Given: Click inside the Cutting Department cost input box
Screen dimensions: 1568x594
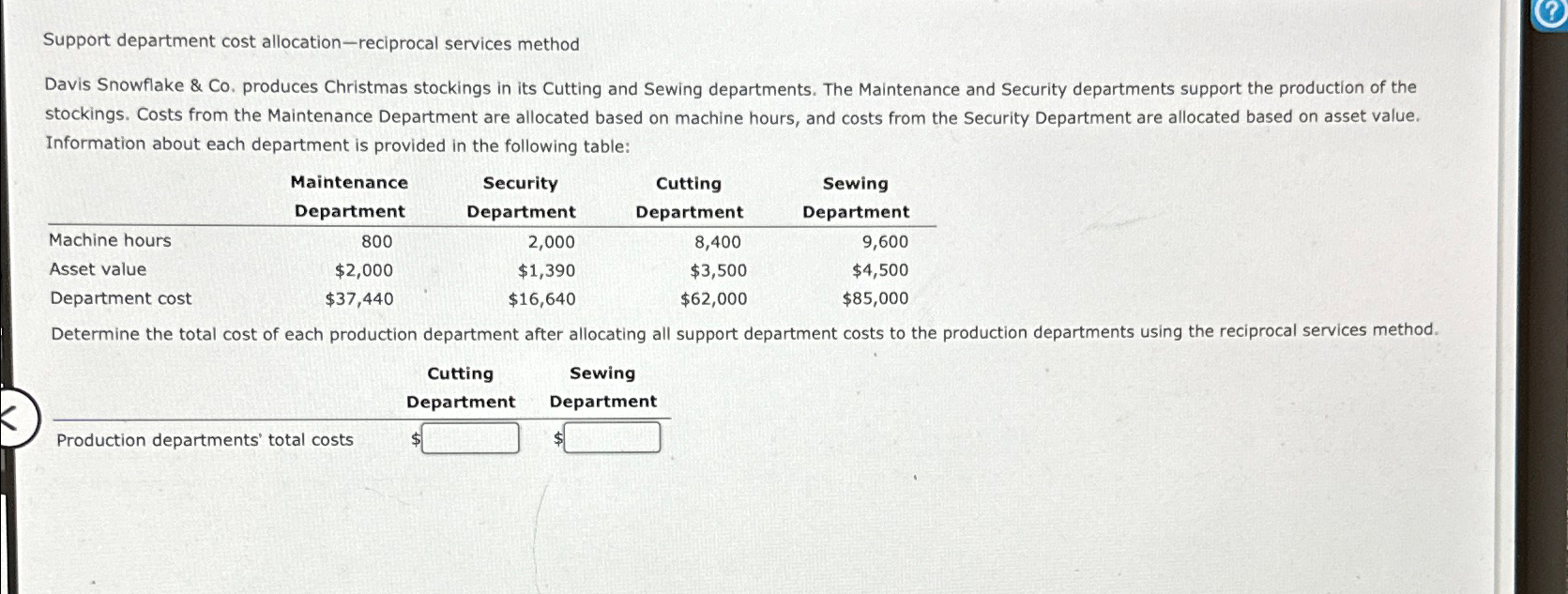Looking at the screenshot, I should 469,436.
